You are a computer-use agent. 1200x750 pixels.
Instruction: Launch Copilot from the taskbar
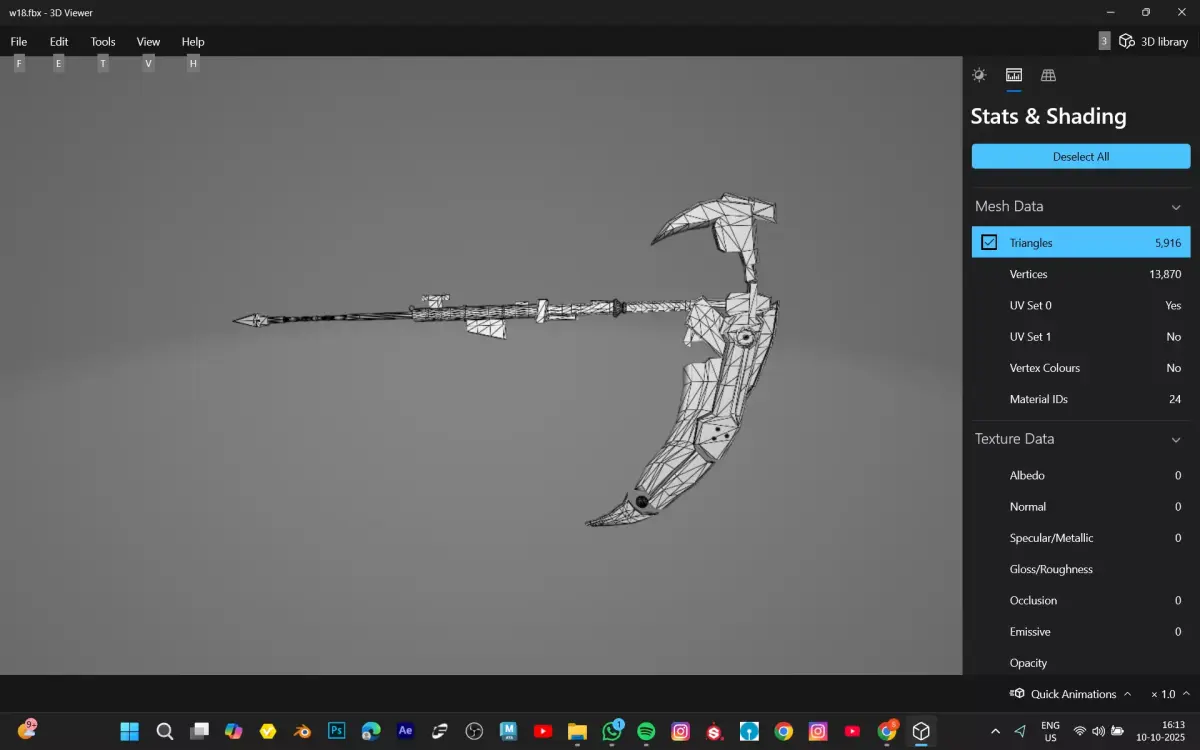[x=233, y=731]
